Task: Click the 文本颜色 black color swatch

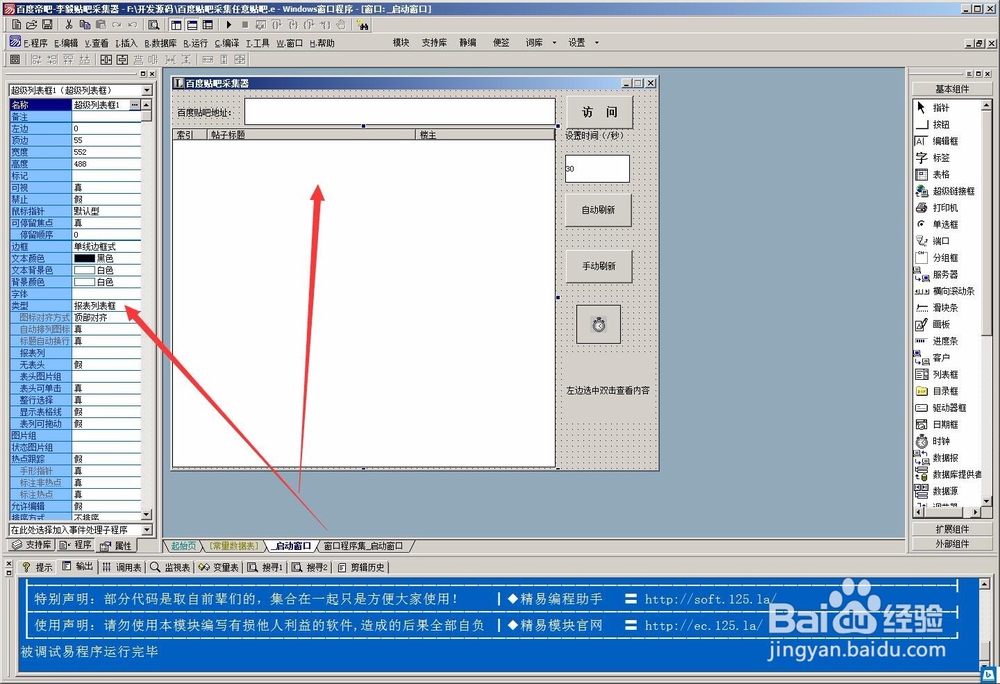Action: pyautogui.click(x=84, y=258)
